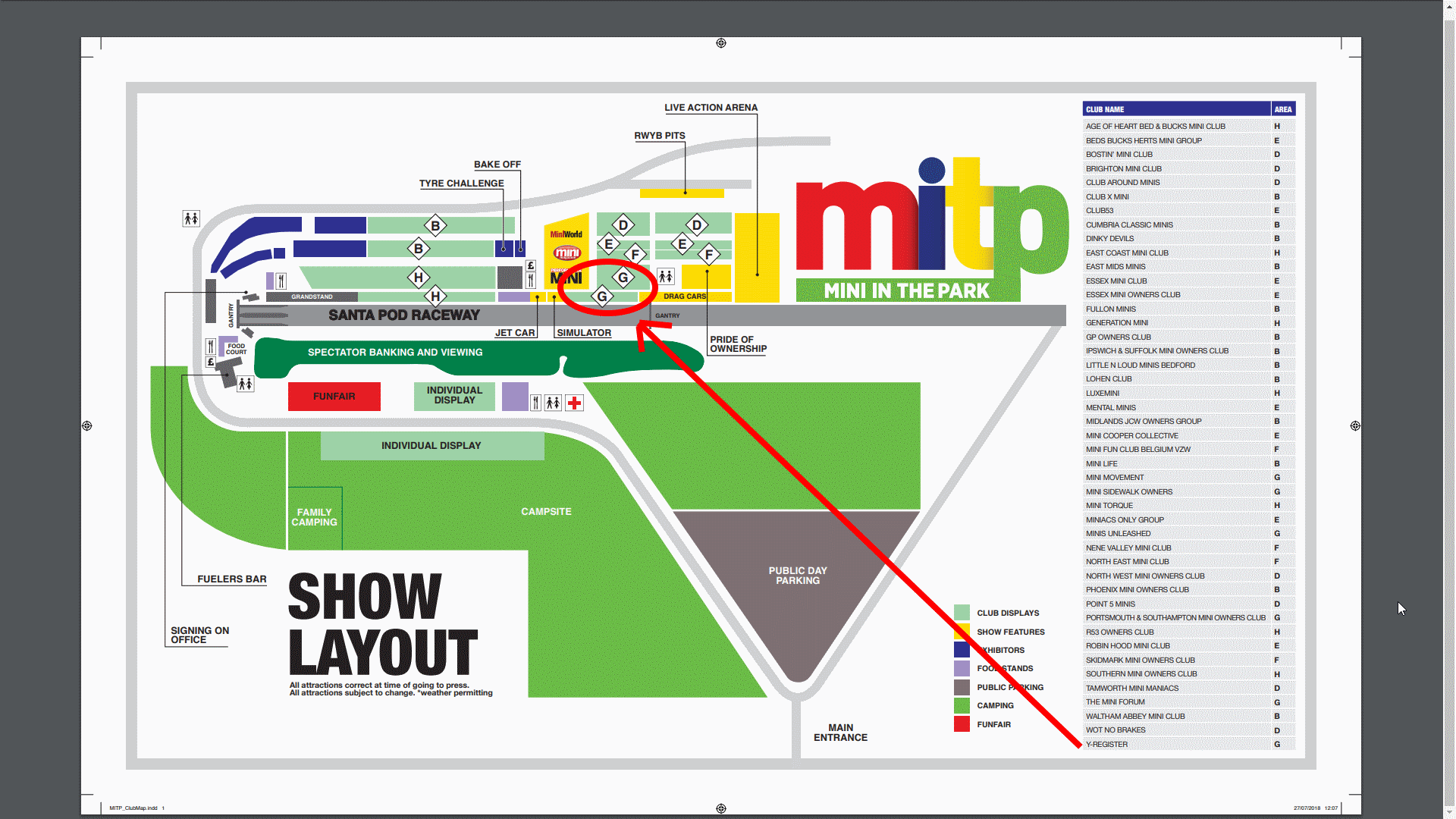Click the top centre registration crosshair mark
The image size is (1456, 819).
coord(721,43)
